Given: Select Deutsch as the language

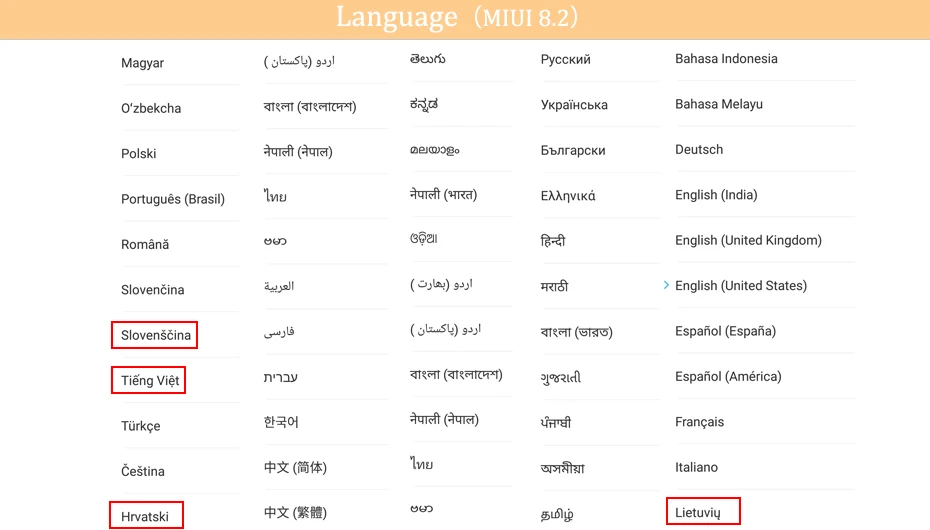Looking at the screenshot, I should pos(699,149).
